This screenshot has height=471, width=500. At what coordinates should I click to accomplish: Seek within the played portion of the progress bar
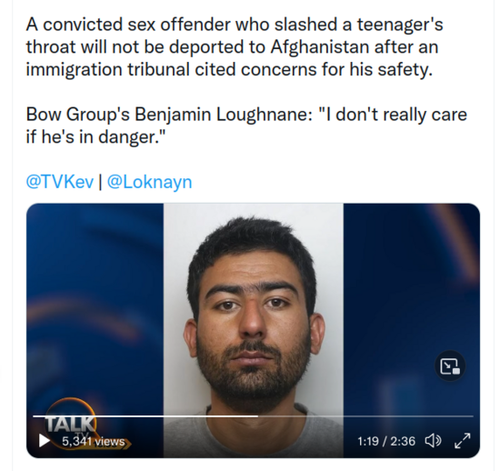click(x=145, y=416)
